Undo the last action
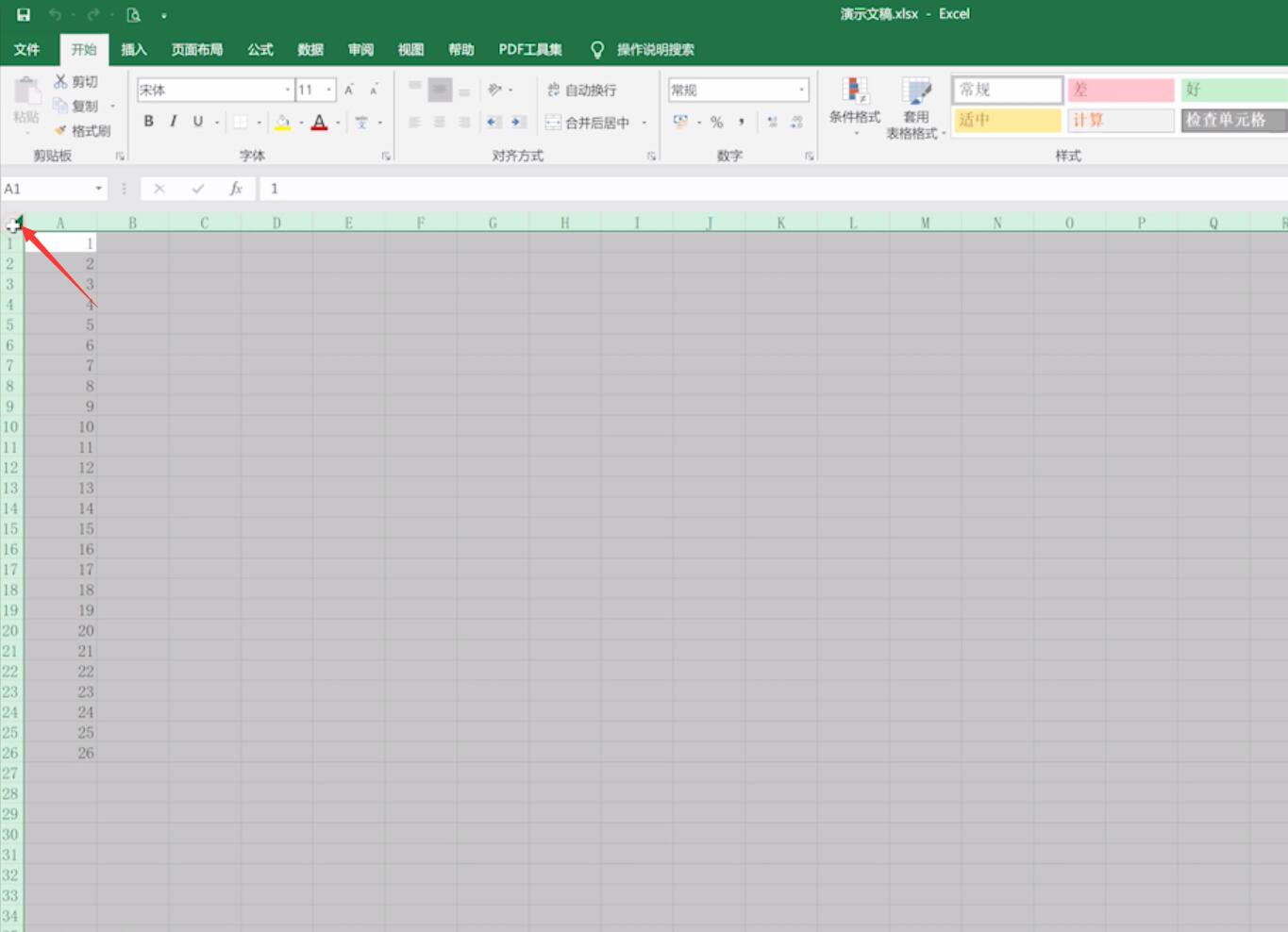 coord(55,14)
